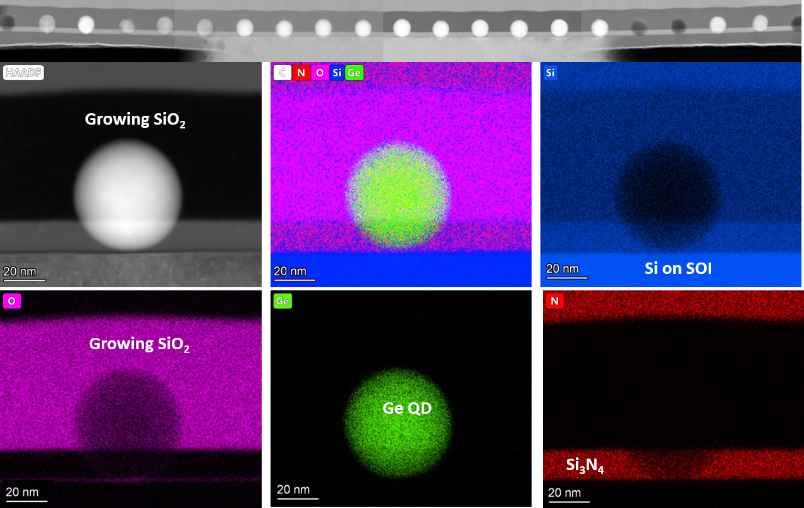Screen dimensions: 804x508
Task: Click the Ge badge on germanium map
Action: pyautogui.click(x=283, y=301)
